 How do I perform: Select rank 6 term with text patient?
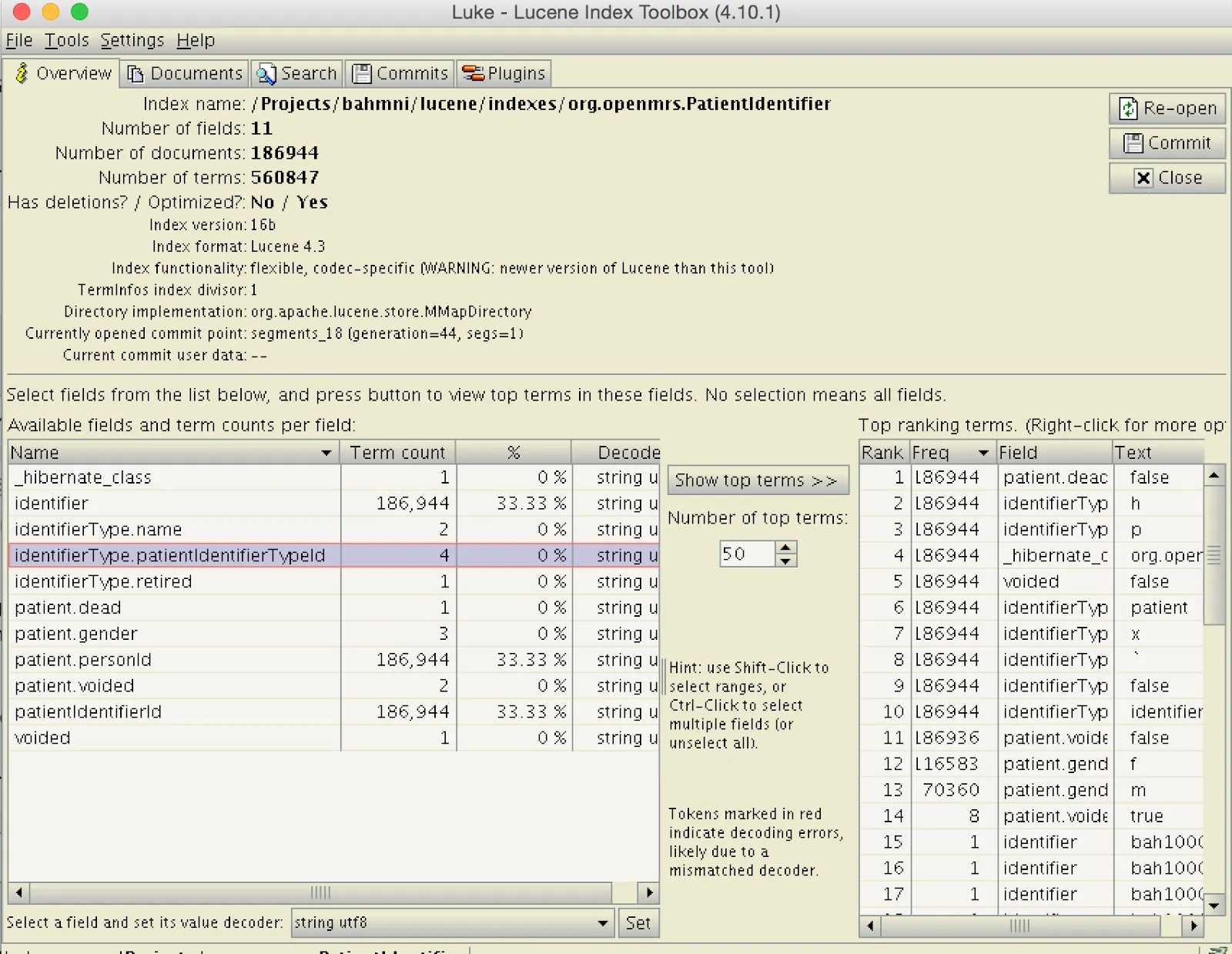pos(1031,608)
